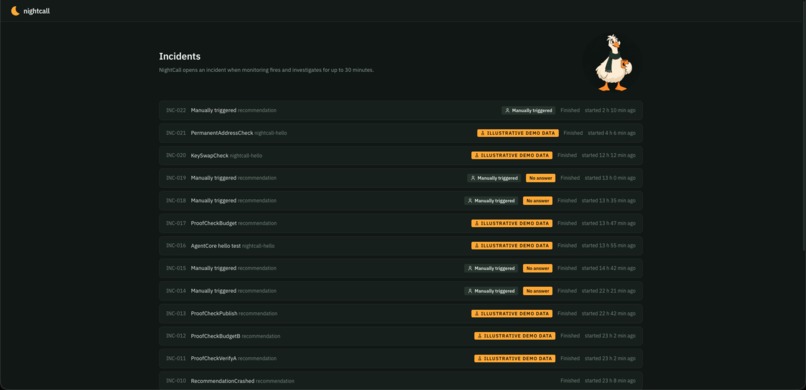Click flask icon in INC-021 demo data badge
Image resolution: width=806 pixels, height=390 pixels.
483,133
